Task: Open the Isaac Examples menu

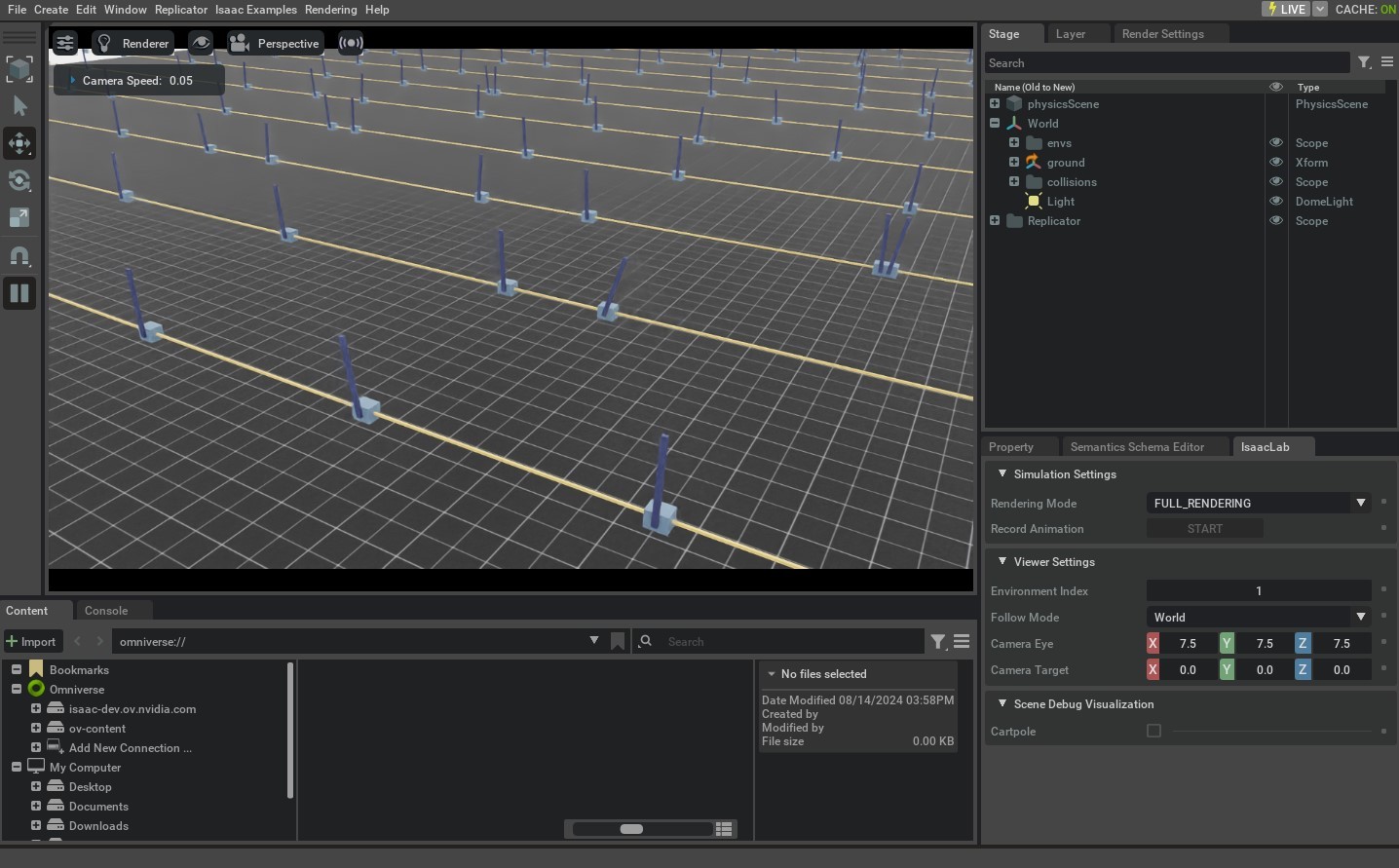Action: tap(255, 10)
